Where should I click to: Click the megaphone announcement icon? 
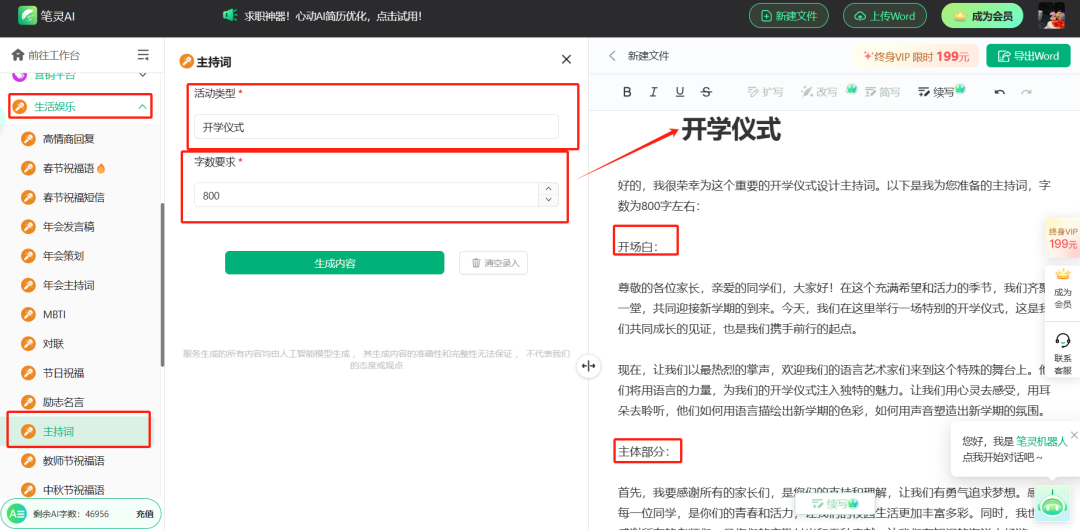point(230,15)
